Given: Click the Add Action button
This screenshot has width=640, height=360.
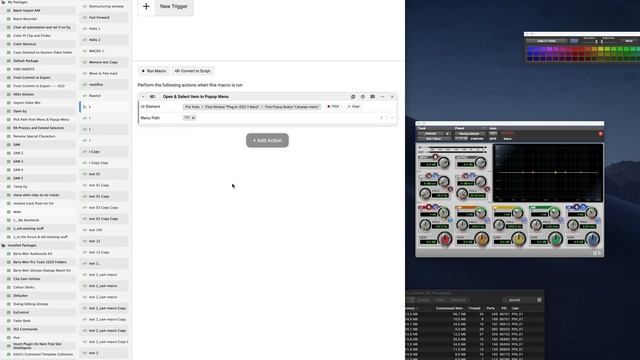Looking at the screenshot, I should [x=267, y=140].
